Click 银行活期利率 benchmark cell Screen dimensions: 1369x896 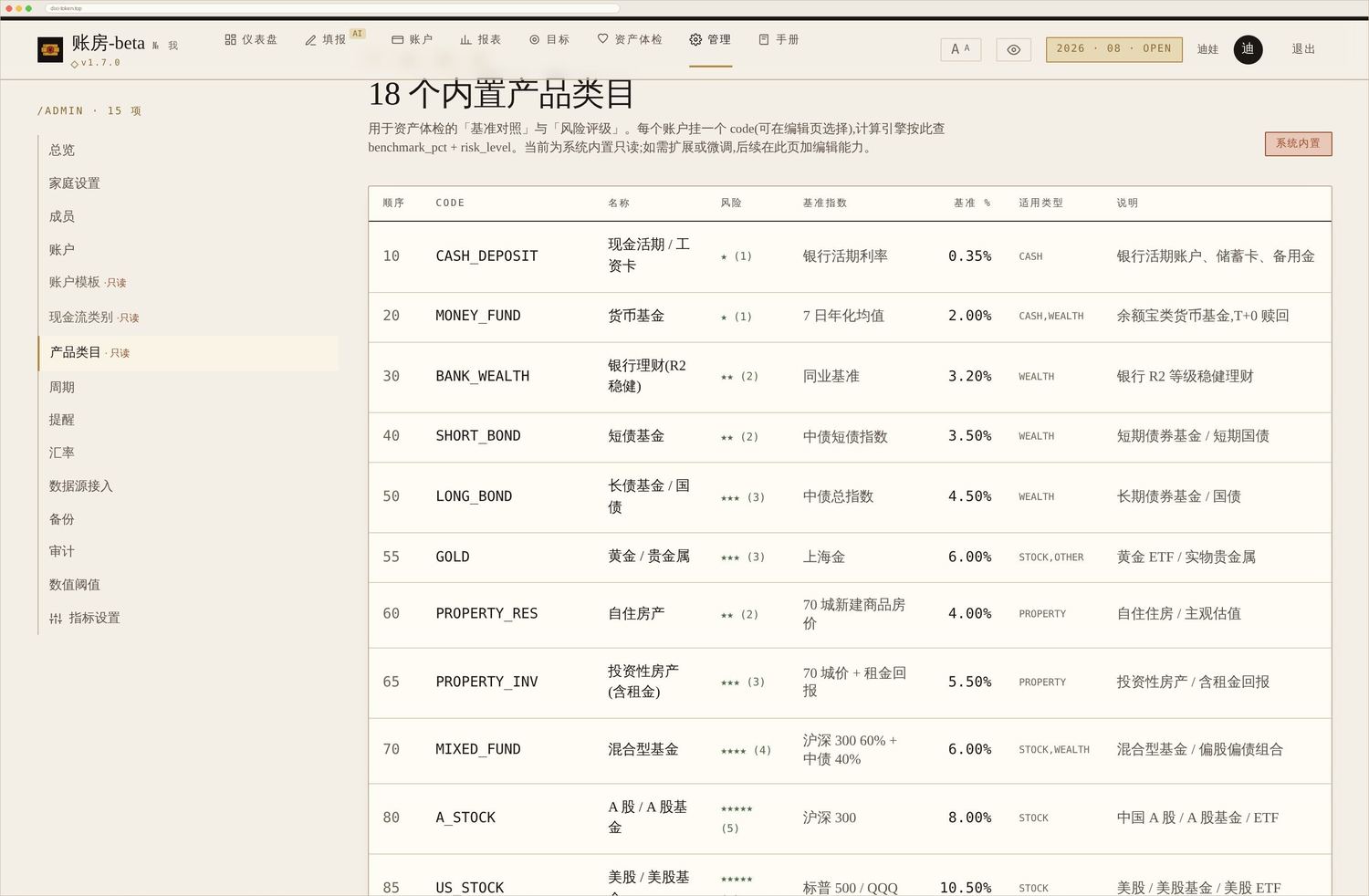point(845,256)
